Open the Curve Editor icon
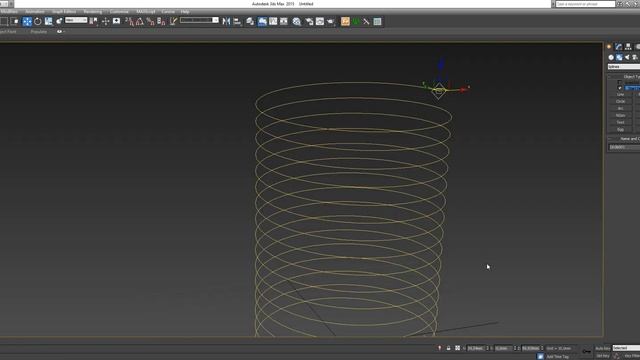 [273, 21]
